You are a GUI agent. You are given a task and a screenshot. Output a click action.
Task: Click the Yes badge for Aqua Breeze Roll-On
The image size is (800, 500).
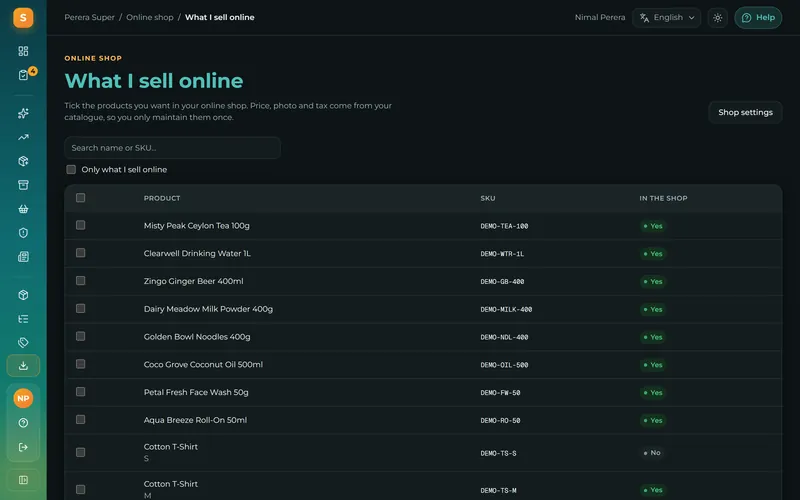[653, 420]
